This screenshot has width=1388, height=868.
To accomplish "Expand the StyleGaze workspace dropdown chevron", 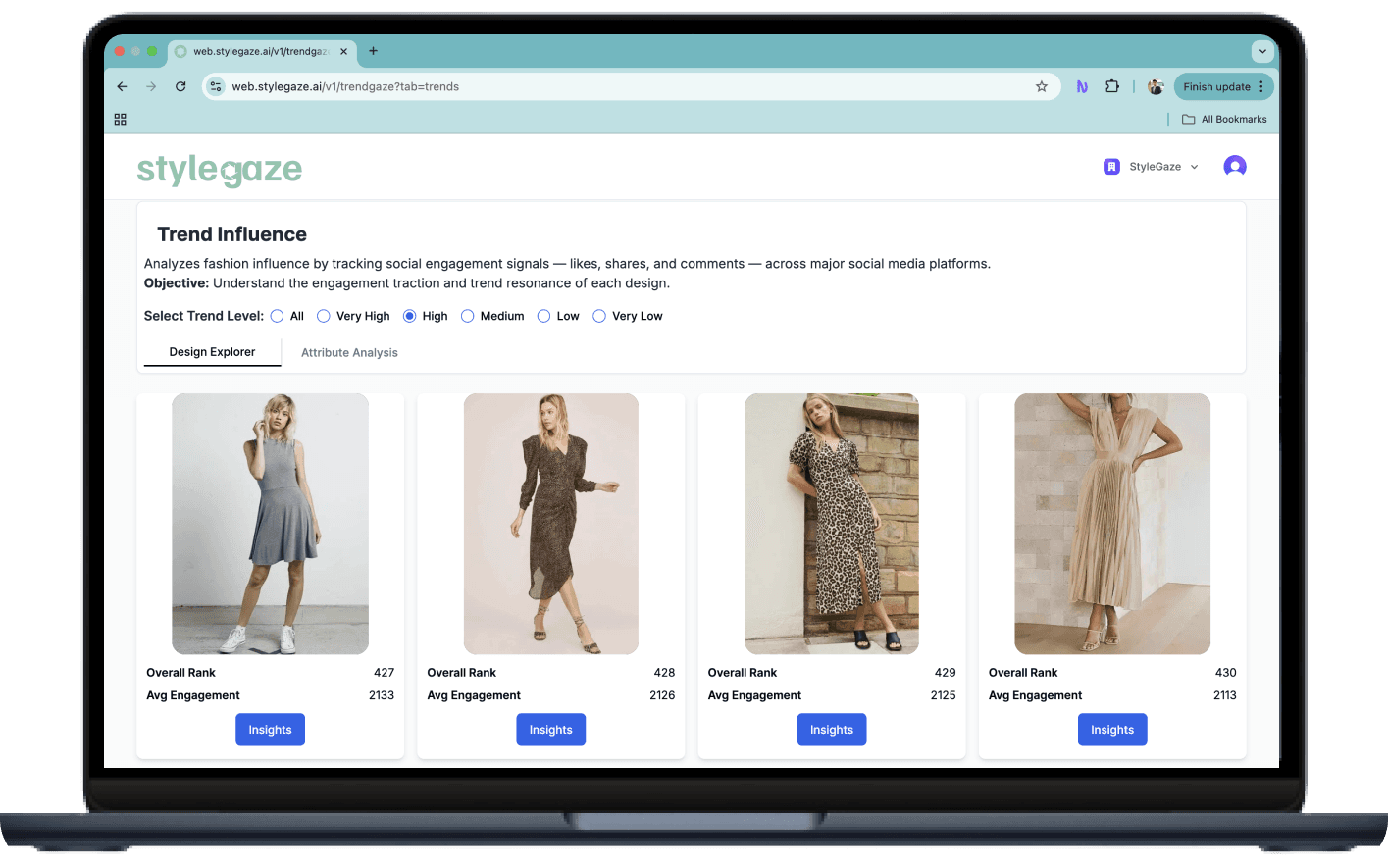I will pyautogui.click(x=1194, y=166).
